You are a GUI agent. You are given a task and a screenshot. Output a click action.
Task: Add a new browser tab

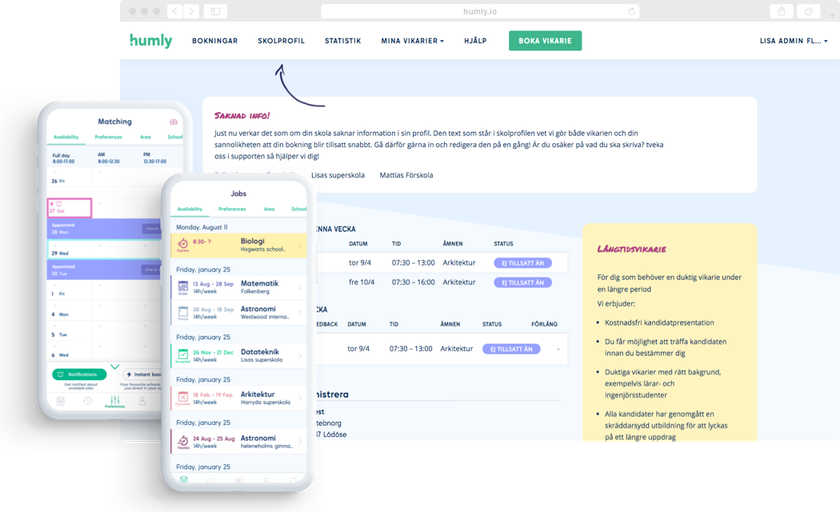[x=832, y=15]
